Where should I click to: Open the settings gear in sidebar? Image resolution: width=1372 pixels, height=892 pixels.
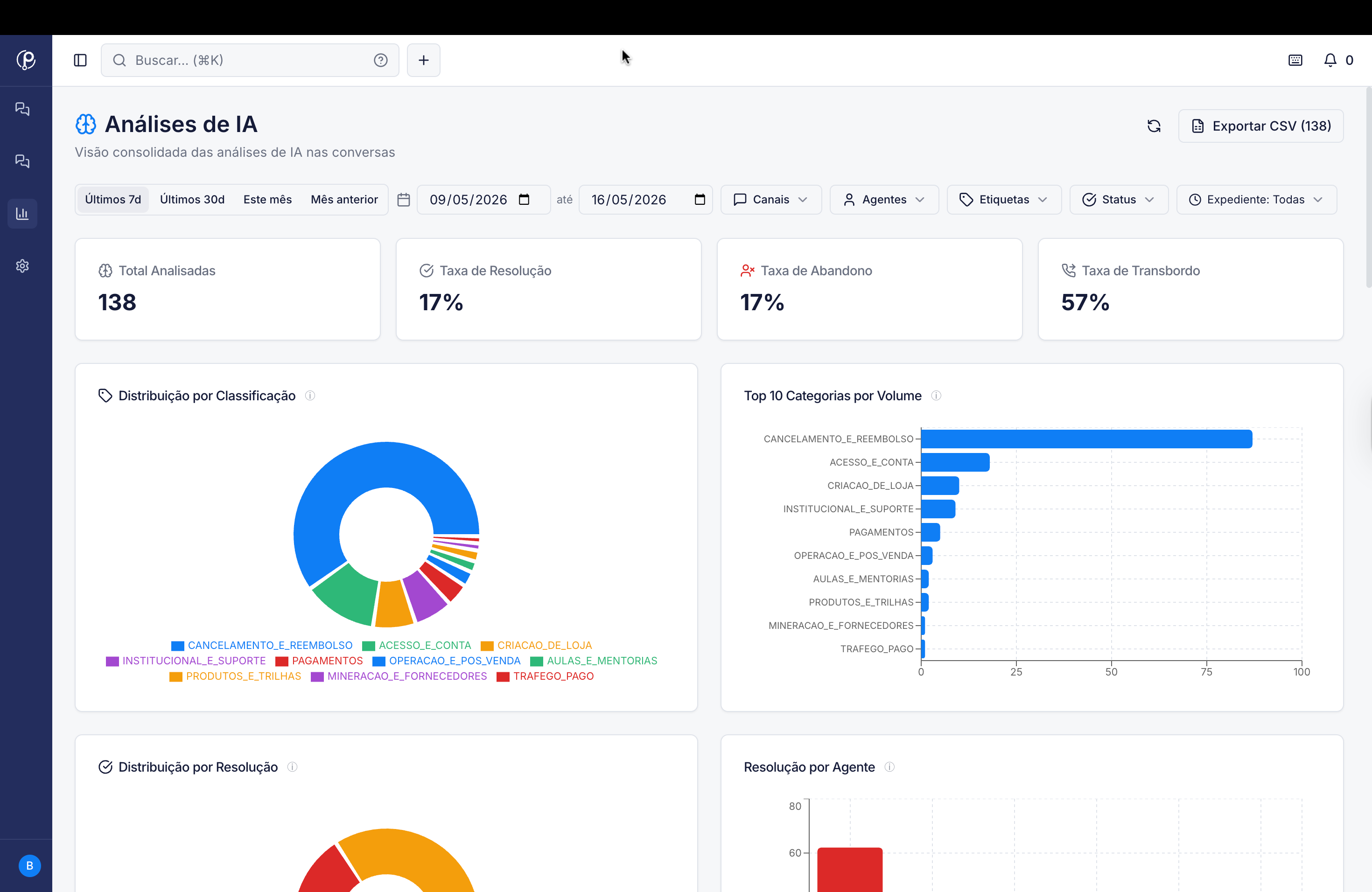(22, 265)
